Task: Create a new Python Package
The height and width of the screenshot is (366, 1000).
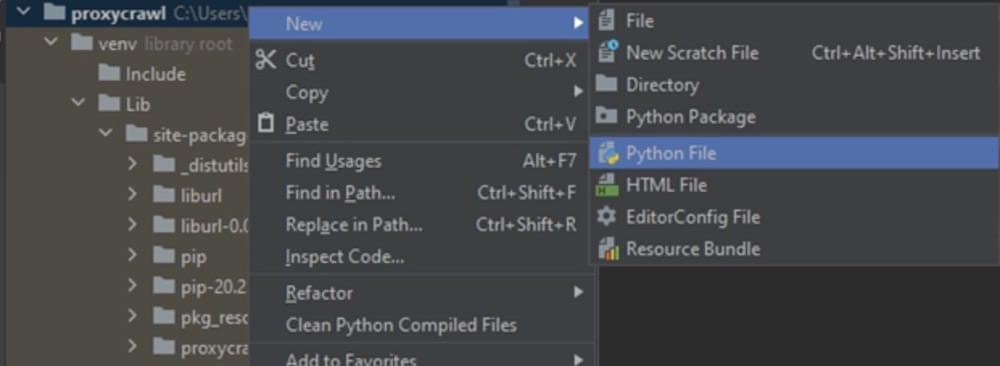Action: [x=794, y=117]
